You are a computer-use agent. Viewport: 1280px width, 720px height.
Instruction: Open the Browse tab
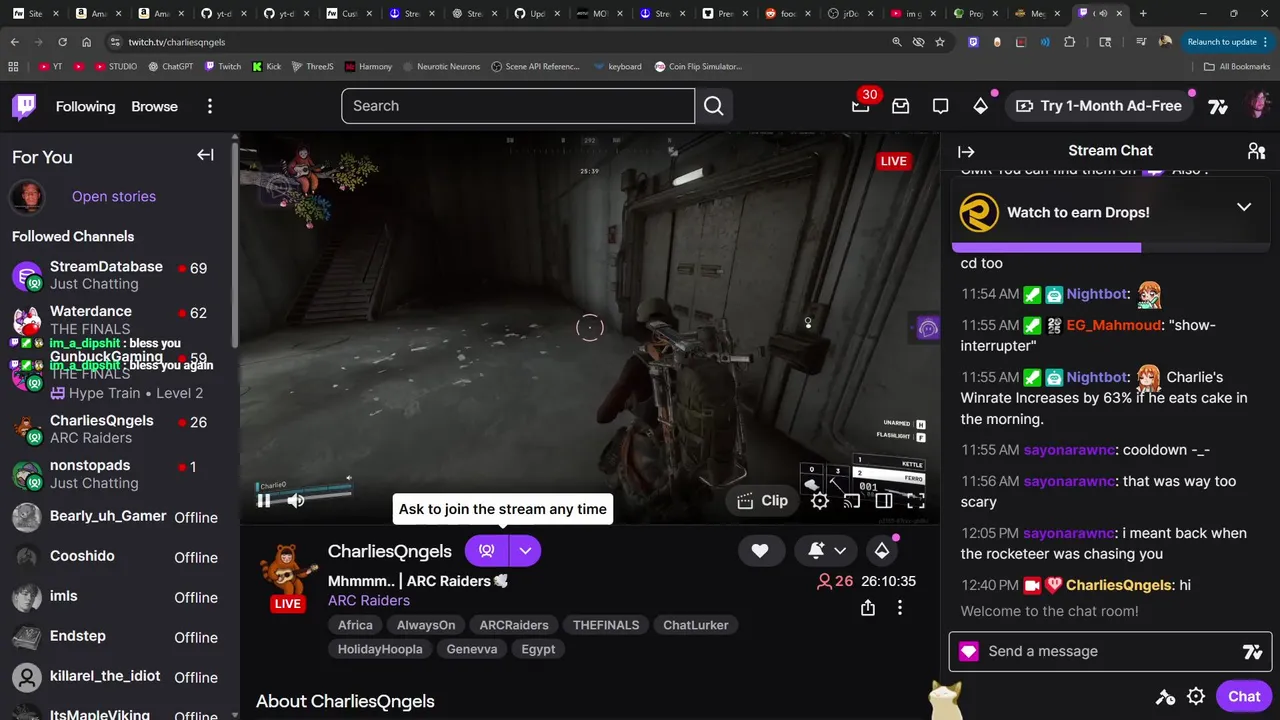[154, 106]
